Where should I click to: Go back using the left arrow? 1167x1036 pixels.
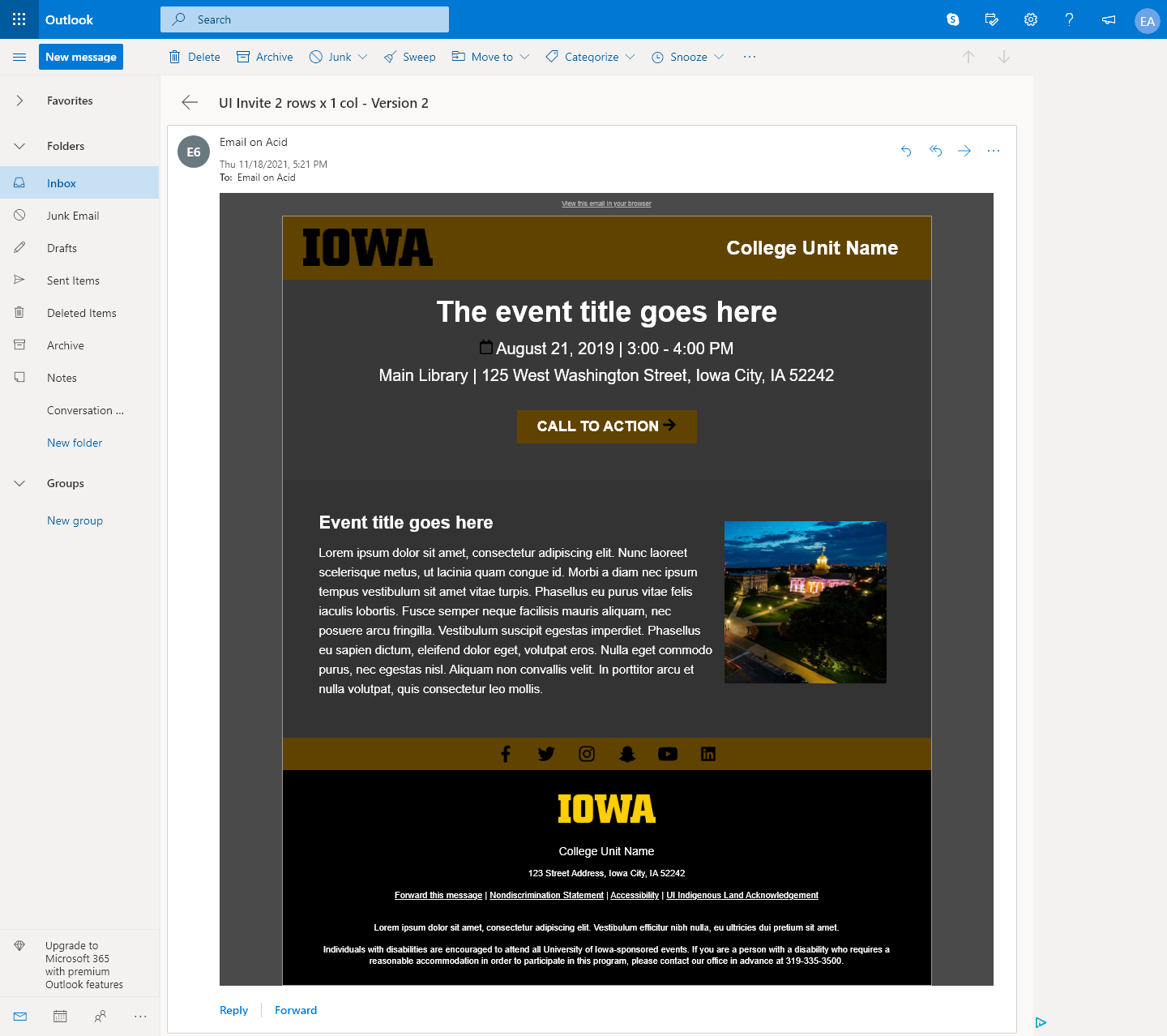coord(190,102)
